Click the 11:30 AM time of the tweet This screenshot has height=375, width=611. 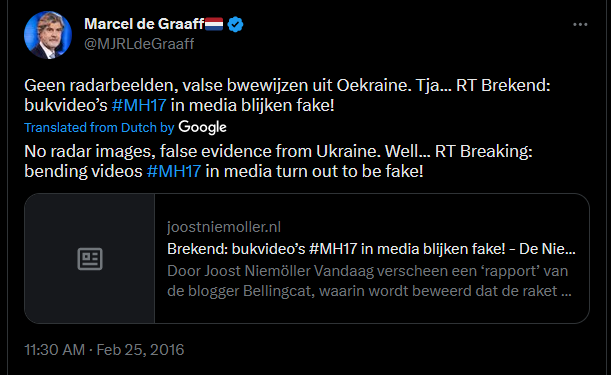55,350
